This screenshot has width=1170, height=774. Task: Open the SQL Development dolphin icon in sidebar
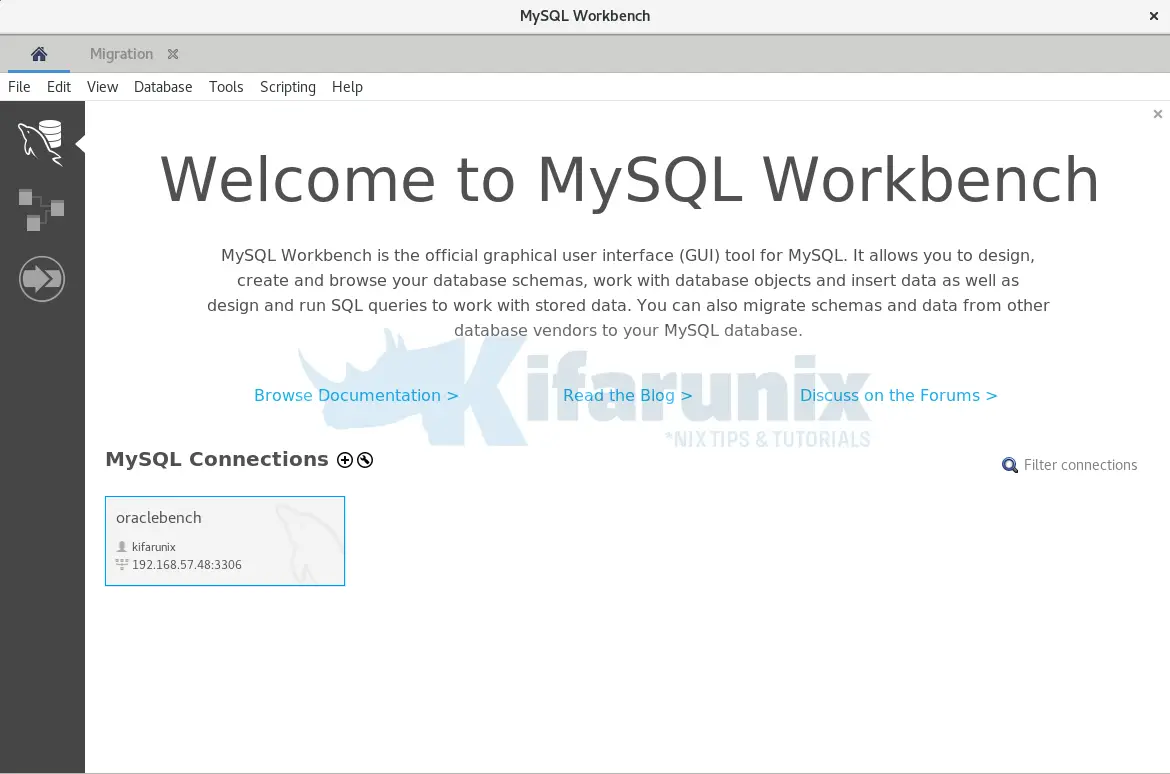(42, 140)
